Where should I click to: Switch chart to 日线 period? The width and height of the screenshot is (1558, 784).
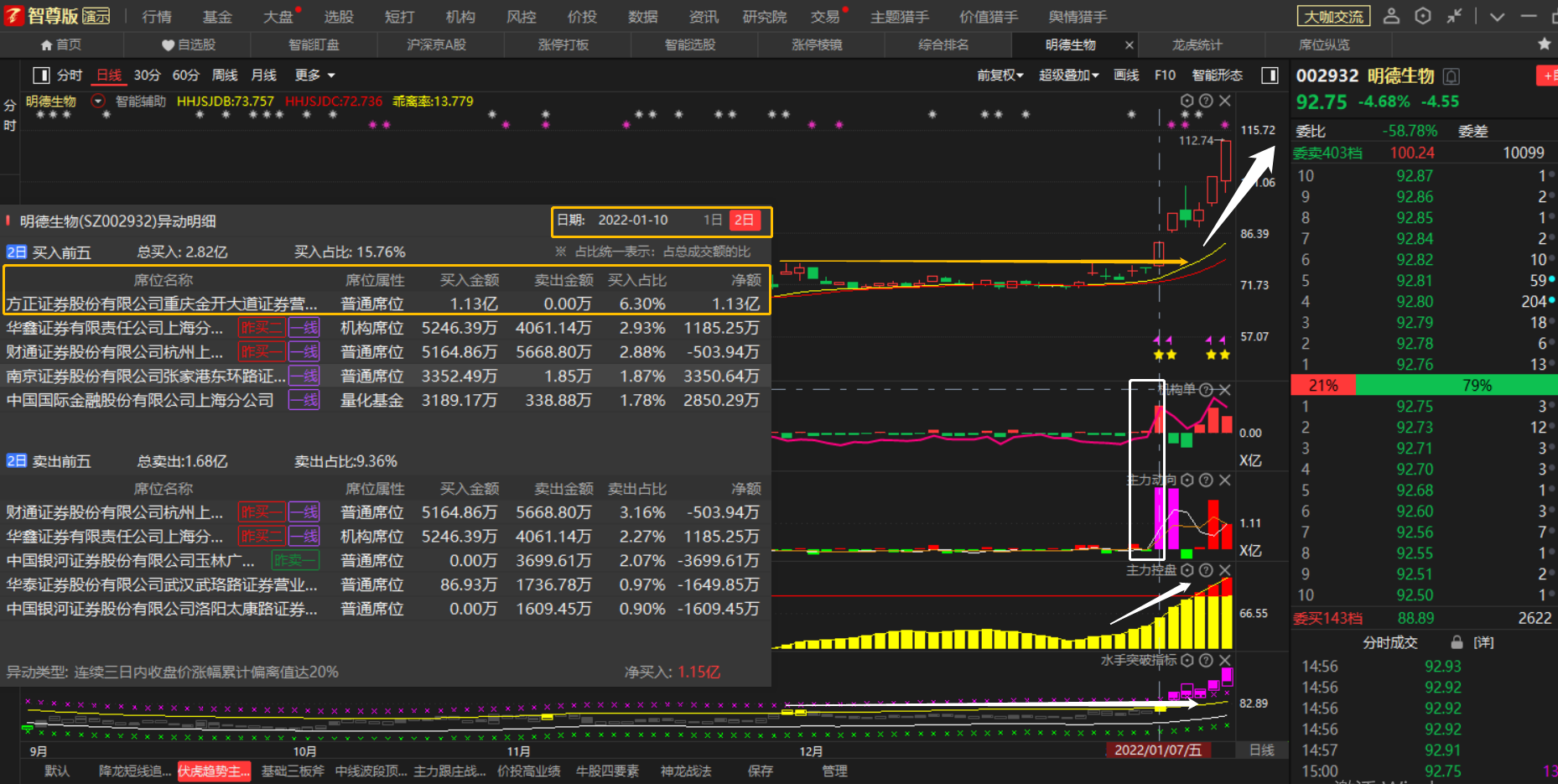point(109,75)
